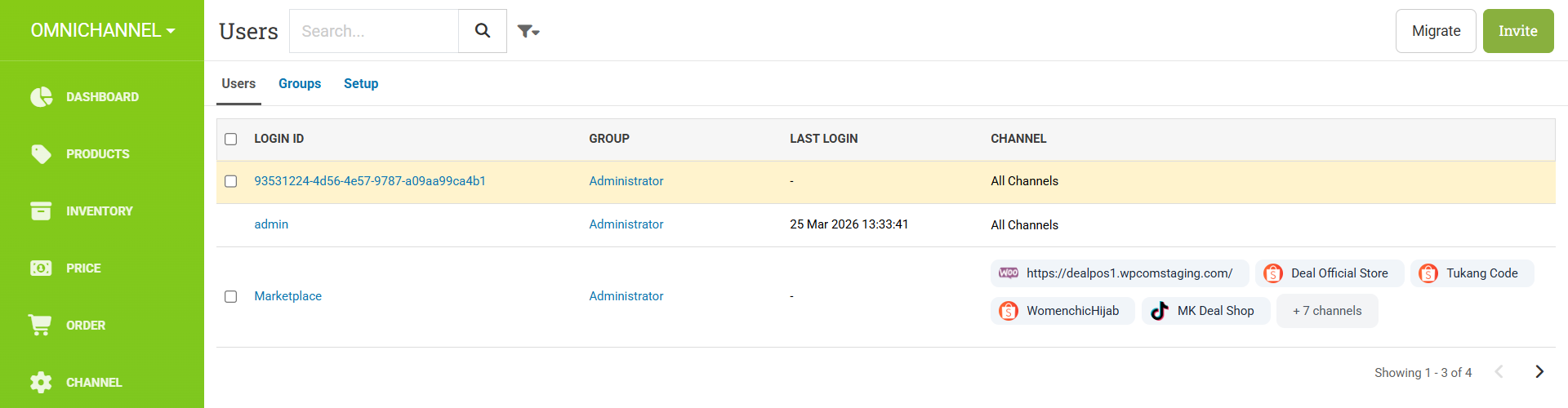Focus the Users search field
1568x408 pixels.
(x=374, y=31)
